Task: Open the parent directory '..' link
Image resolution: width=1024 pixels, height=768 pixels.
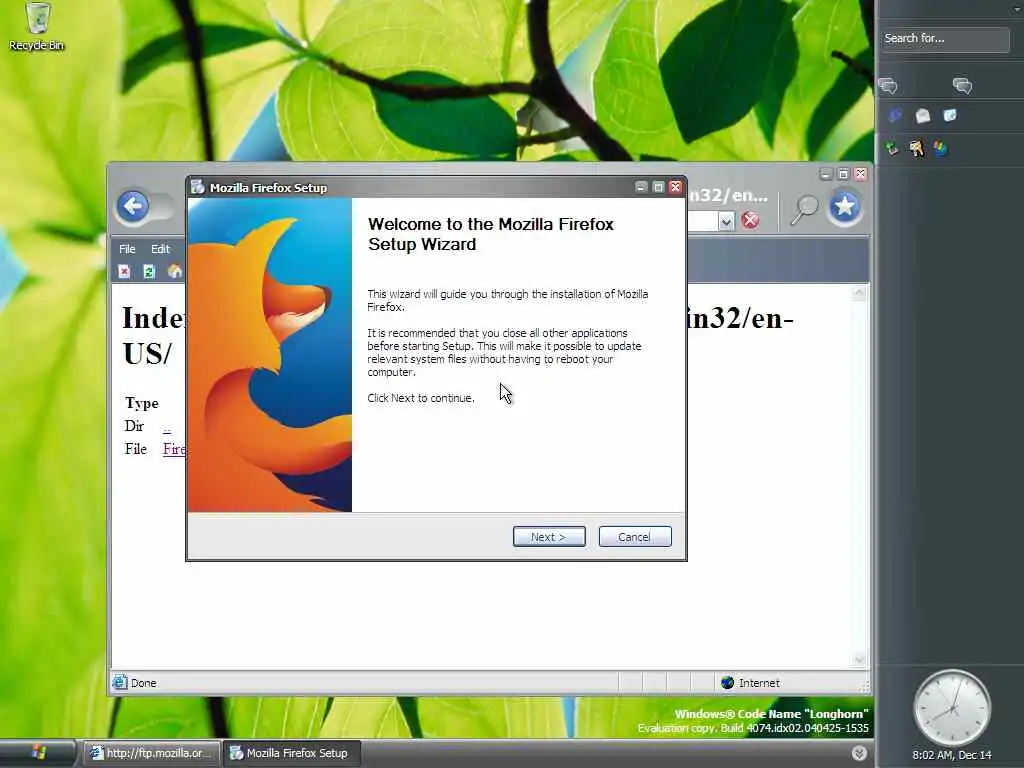Action: [x=167, y=427]
